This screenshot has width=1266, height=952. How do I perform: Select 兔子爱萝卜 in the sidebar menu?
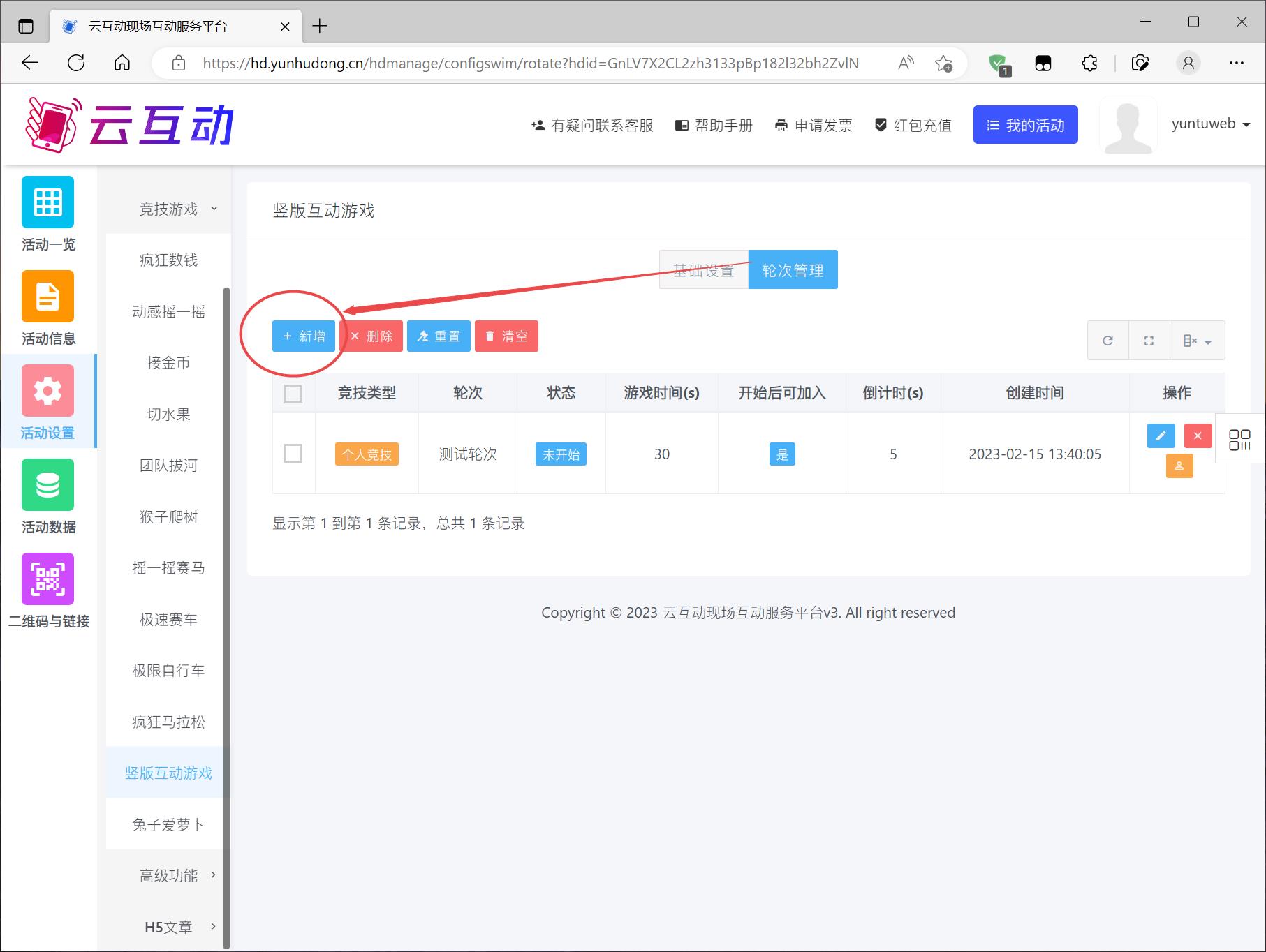click(168, 824)
